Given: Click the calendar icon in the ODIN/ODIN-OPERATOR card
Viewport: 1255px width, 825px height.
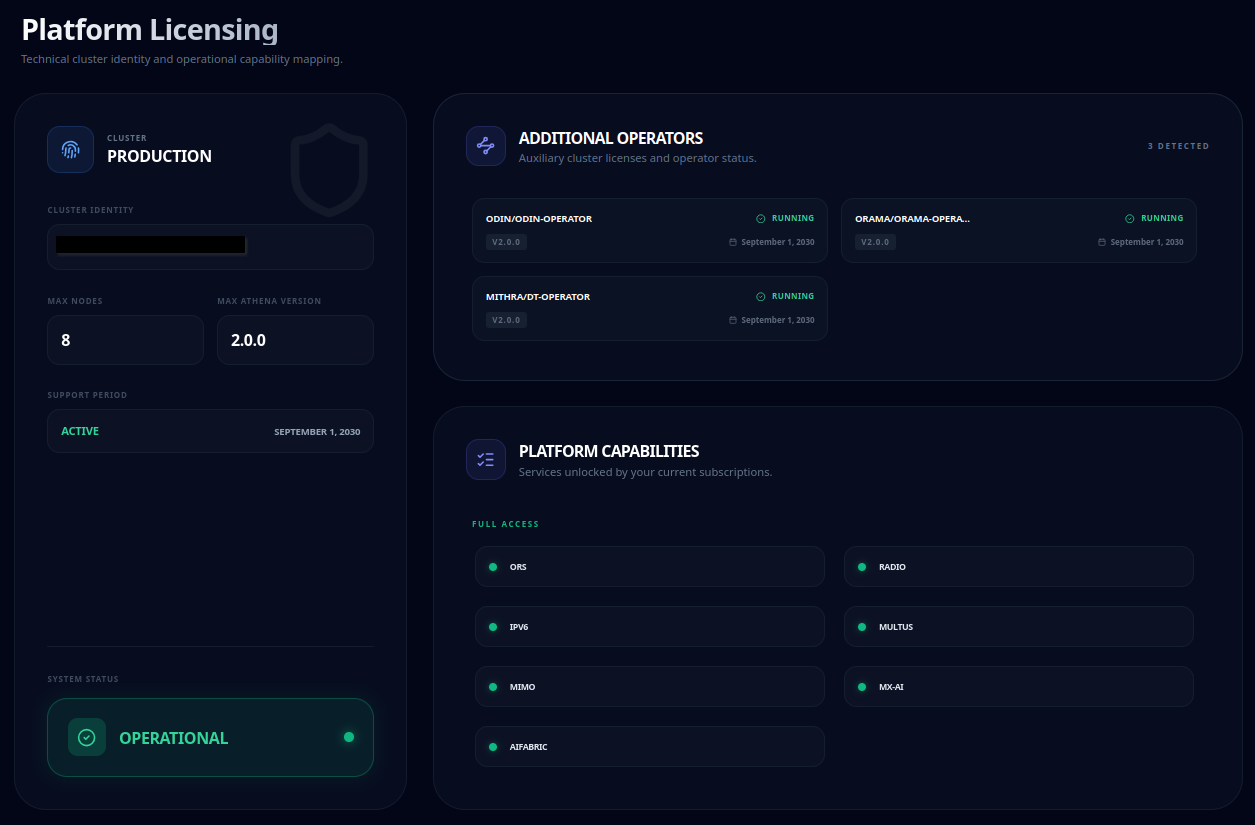Looking at the screenshot, I should click(x=733, y=242).
